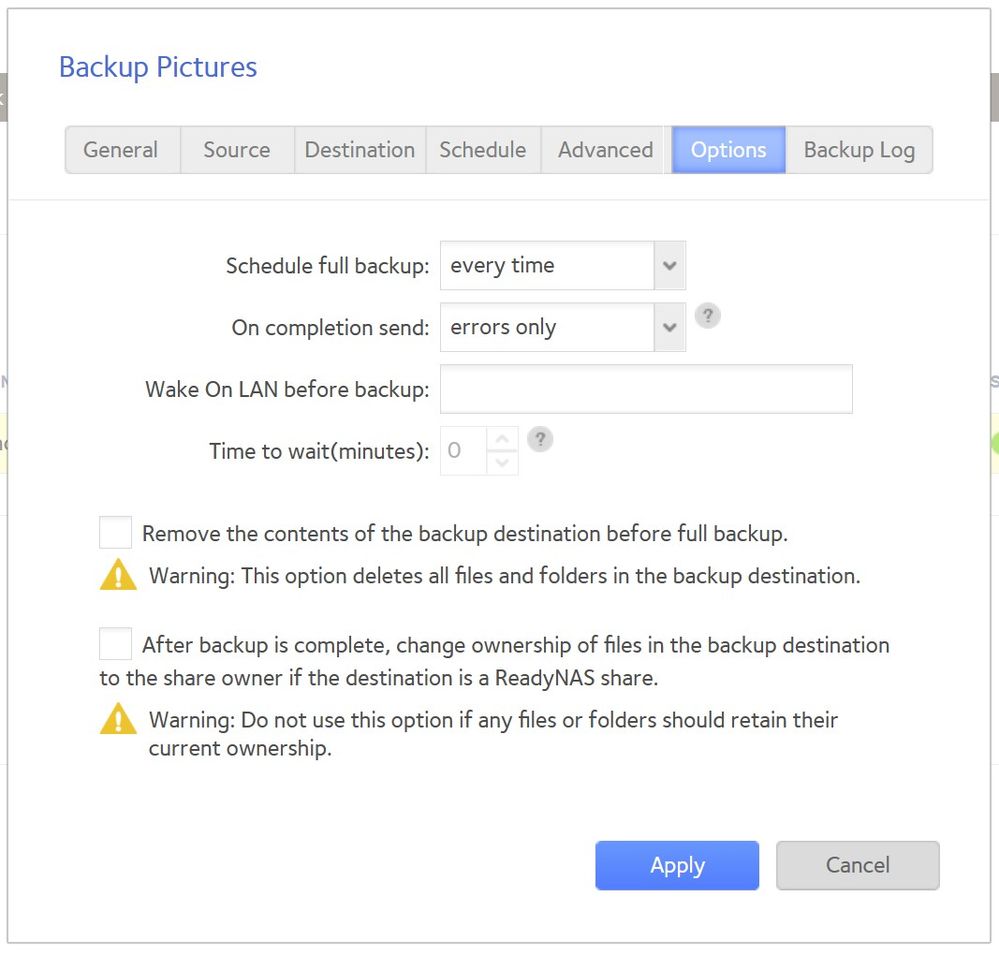Click warning triangle about file ownership

tap(118, 719)
